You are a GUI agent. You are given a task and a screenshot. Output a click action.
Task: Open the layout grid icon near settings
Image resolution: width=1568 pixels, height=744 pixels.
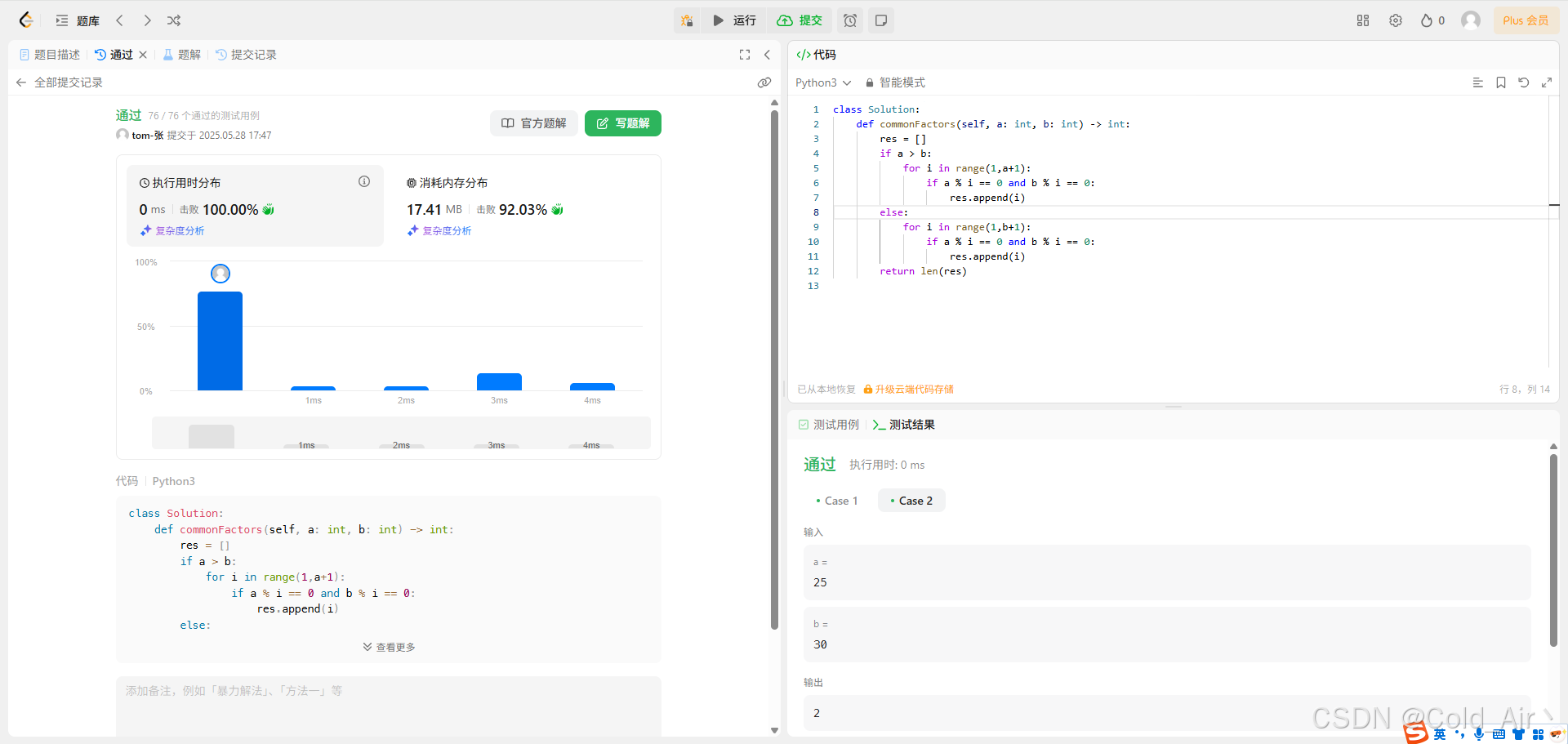1362,20
